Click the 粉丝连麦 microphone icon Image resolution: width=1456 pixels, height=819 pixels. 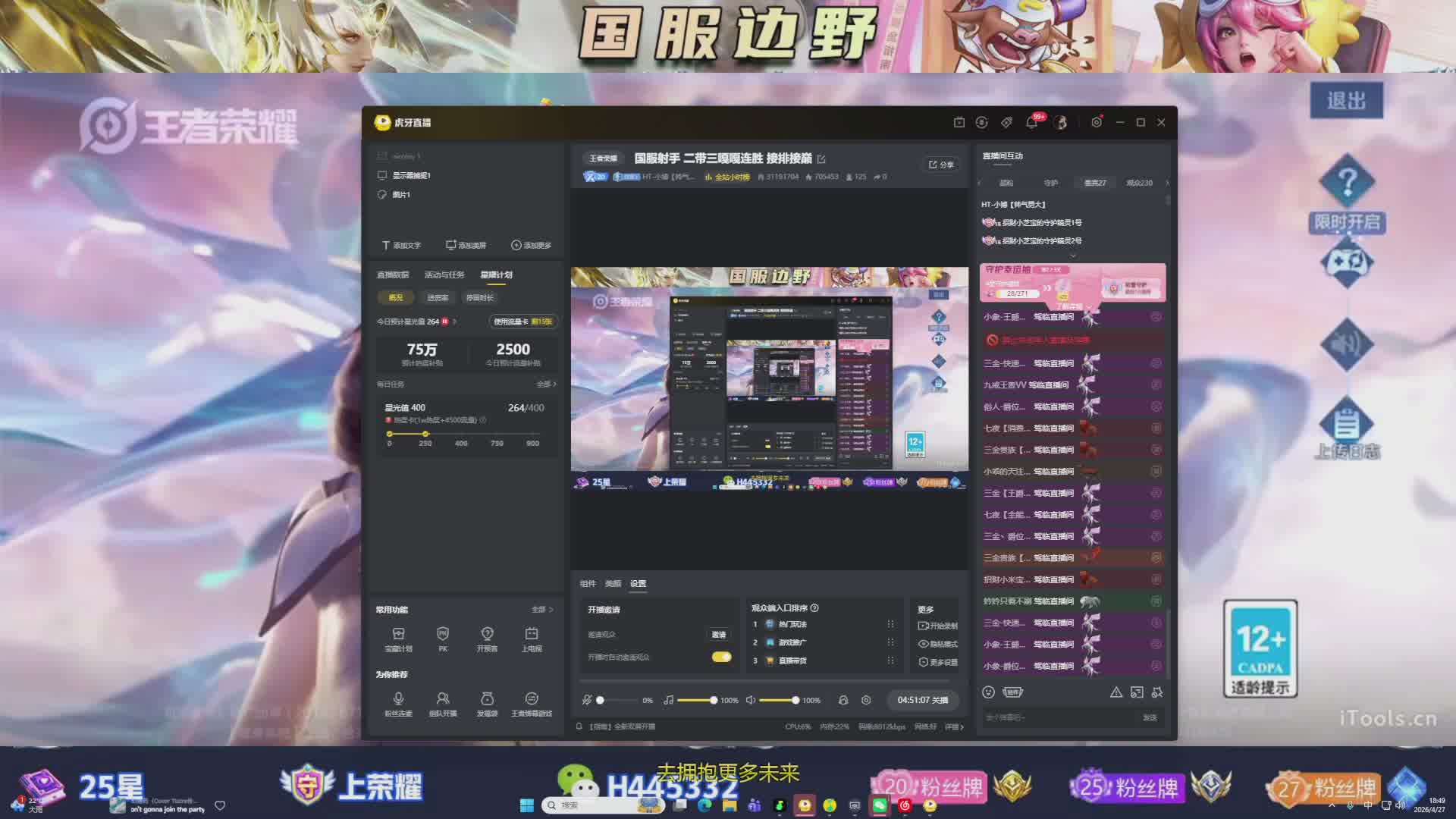click(398, 699)
